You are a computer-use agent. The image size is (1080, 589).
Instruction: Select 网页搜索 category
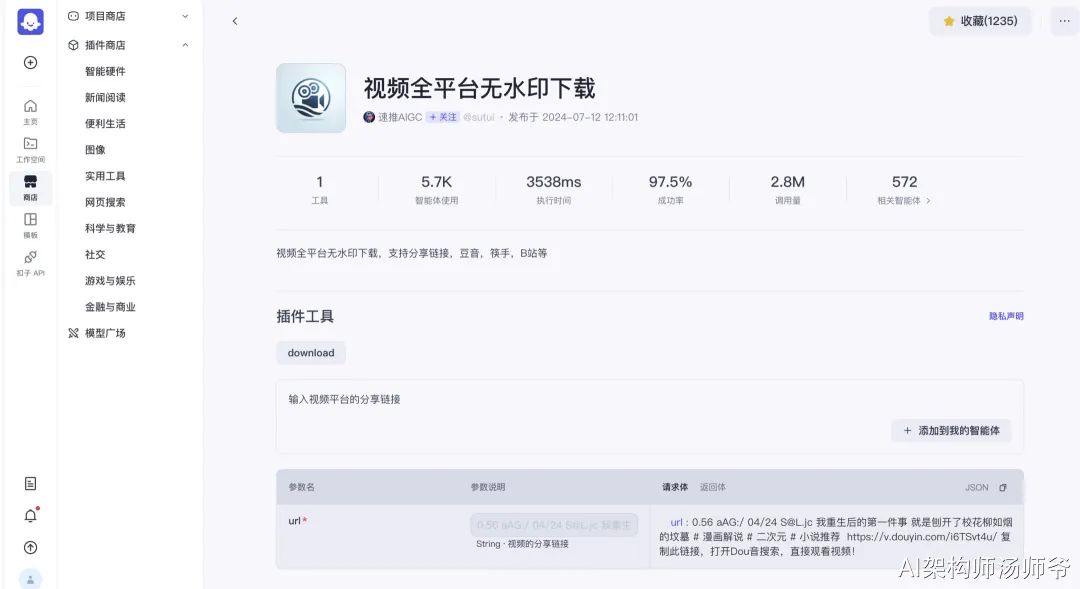(105, 202)
